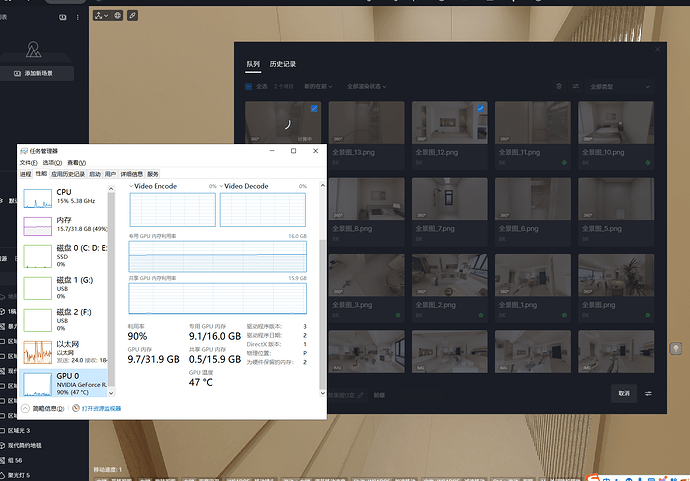The width and height of the screenshot is (690, 481).
Task: Click the eyedropper icon in viewport toolbar
Action: [x=133, y=16]
